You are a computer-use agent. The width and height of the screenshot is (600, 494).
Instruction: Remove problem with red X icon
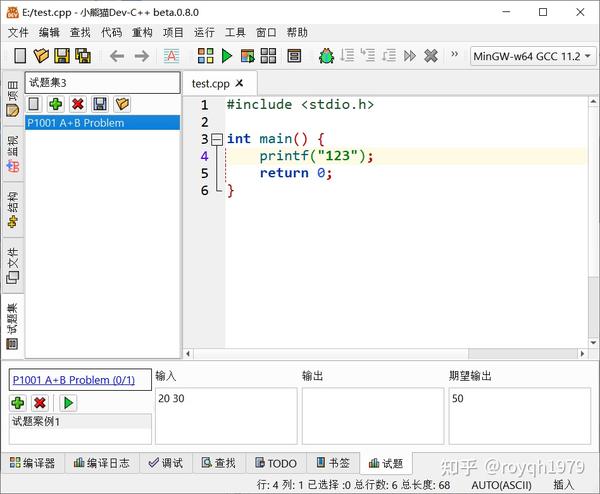tap(78, 104)
